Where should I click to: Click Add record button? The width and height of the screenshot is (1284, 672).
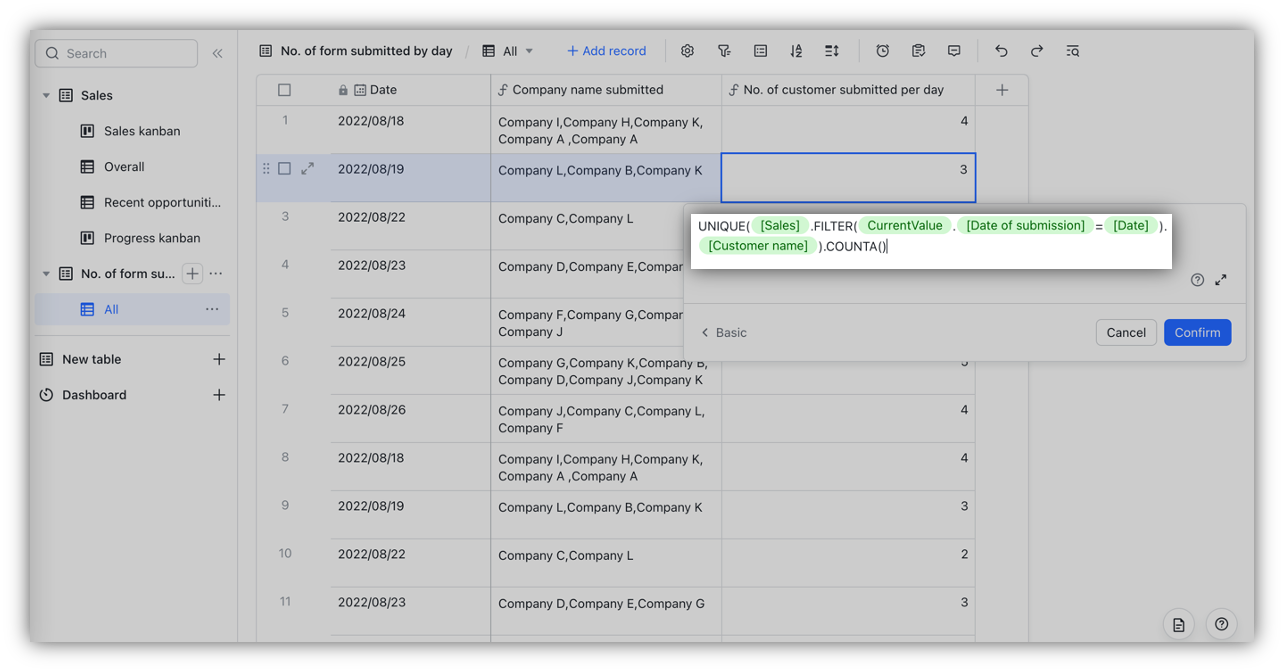click(606, 51)
